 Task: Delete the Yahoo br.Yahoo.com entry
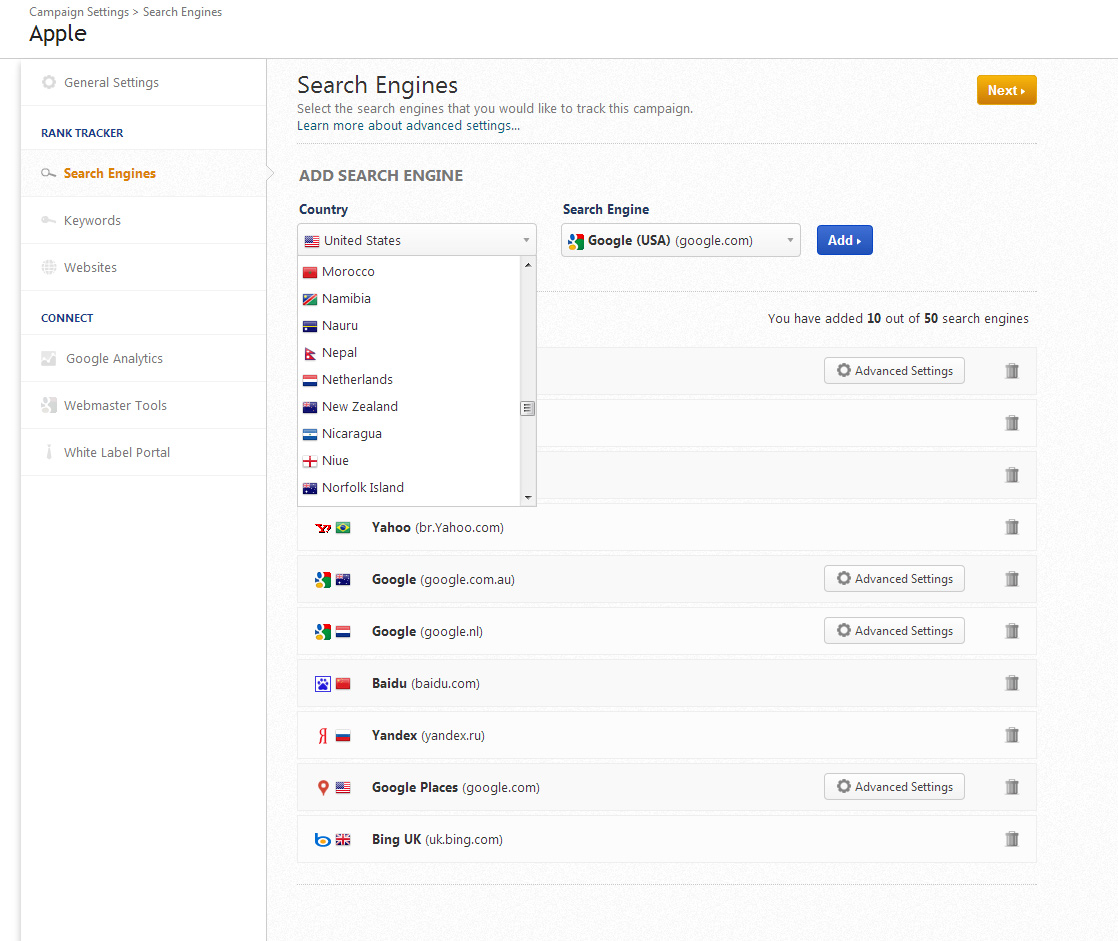(x=1011, y=527)
